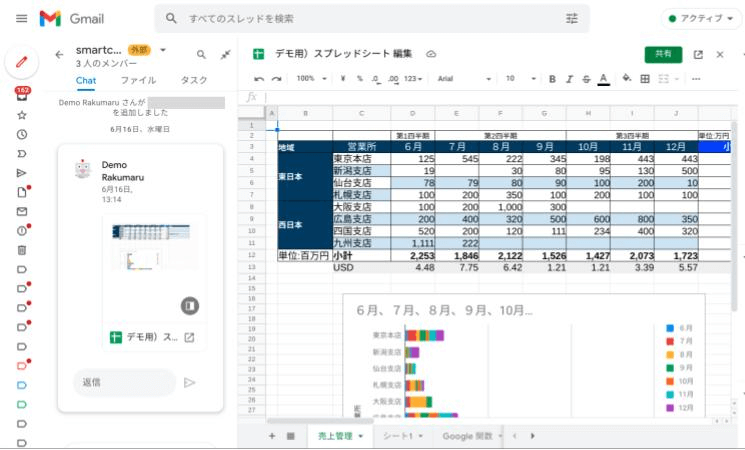Open spreadsheet in a new window
This screenshot has height=450, width=745.
698,55
